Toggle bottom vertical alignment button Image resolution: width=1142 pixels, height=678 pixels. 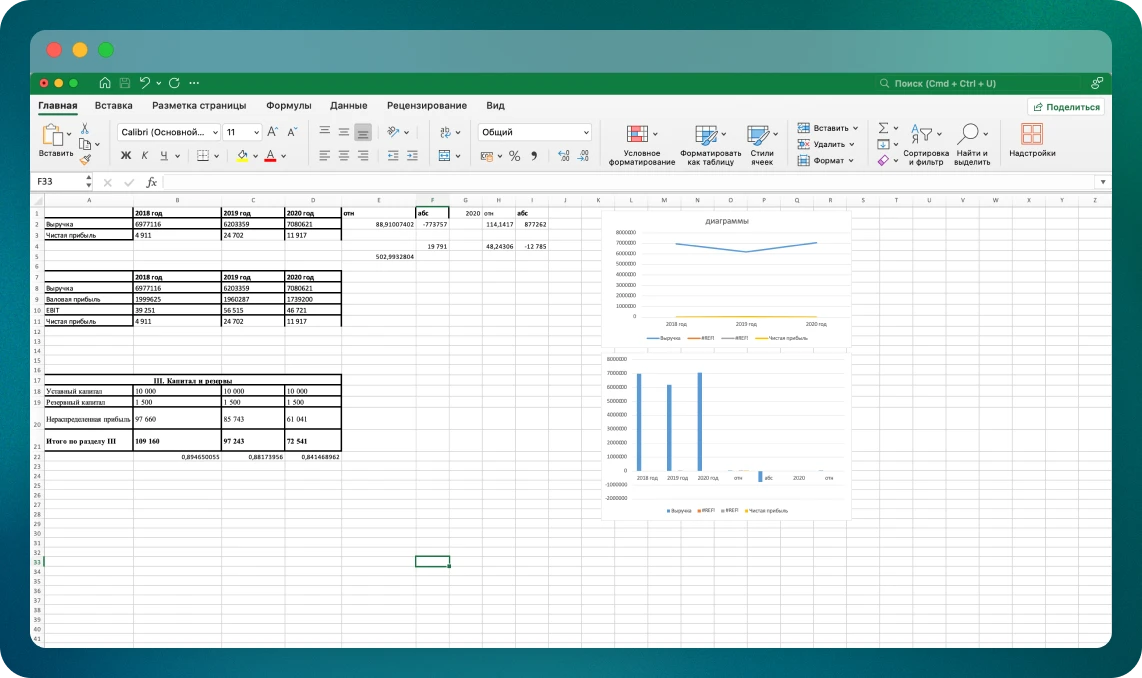pos(362,132)
